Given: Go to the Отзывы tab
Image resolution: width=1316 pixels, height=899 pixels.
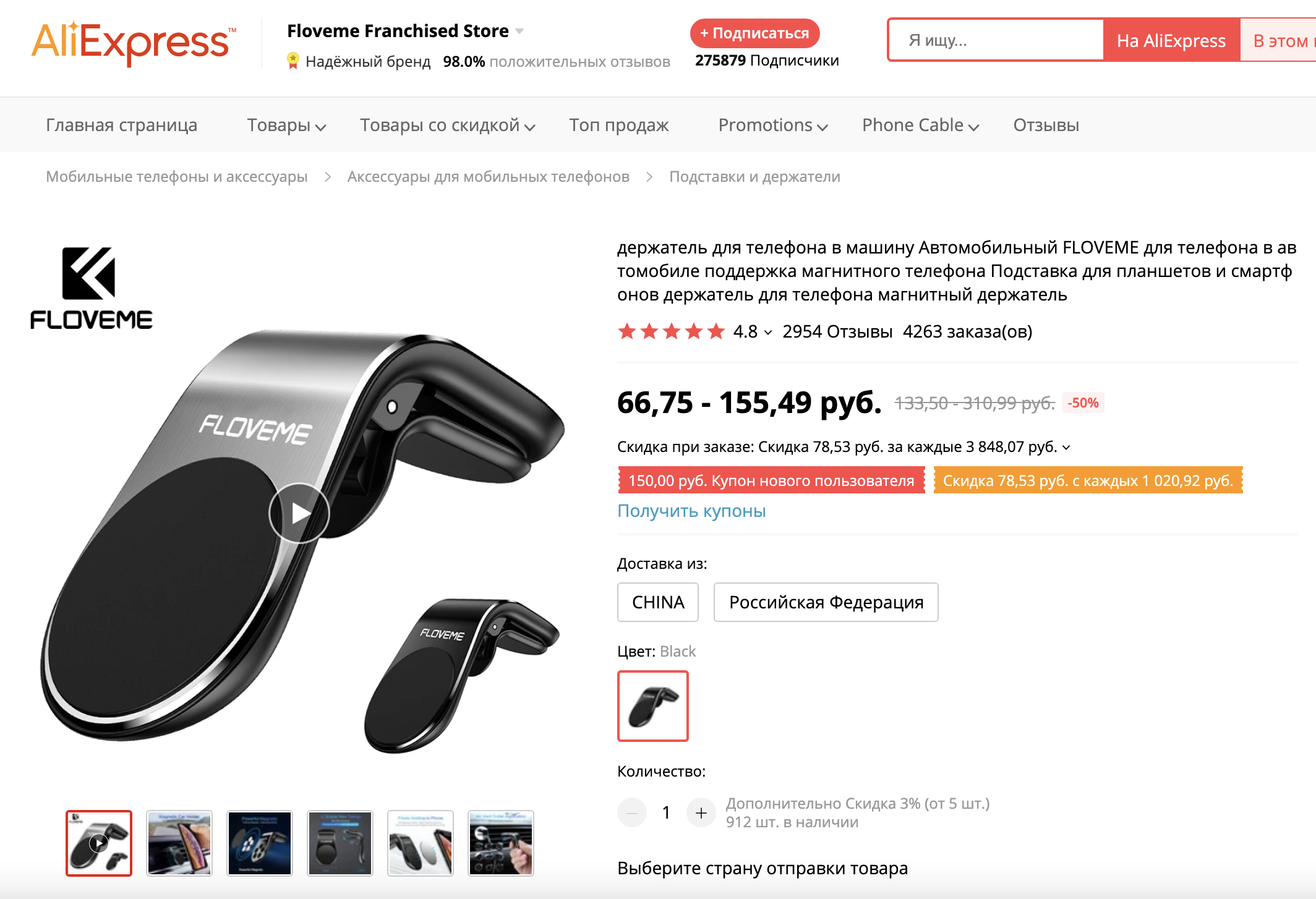Looking at the screenshot, I should tap(1046, 126).
